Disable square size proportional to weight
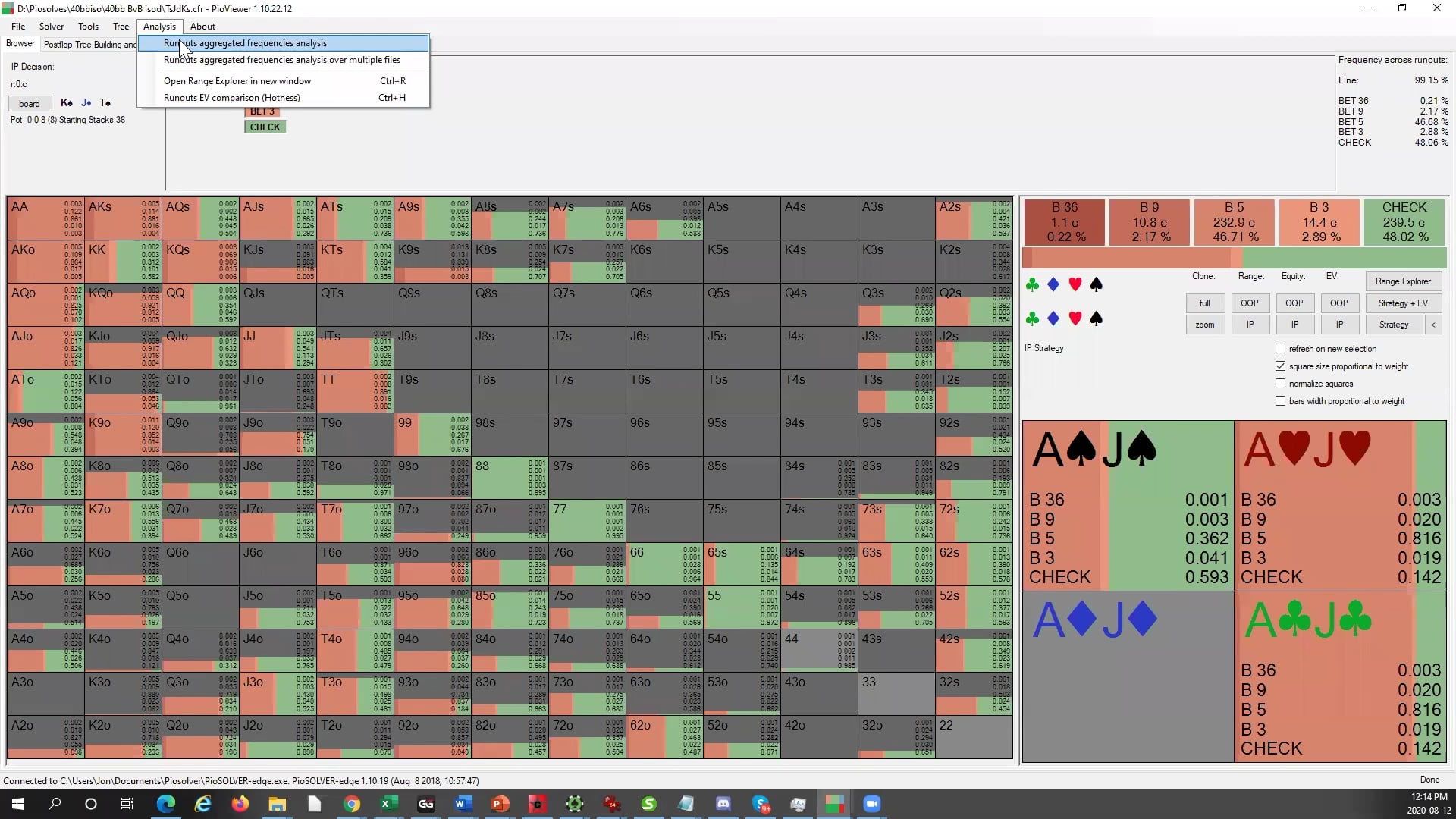This screenshot has width=1456, height=819. 1281,366
